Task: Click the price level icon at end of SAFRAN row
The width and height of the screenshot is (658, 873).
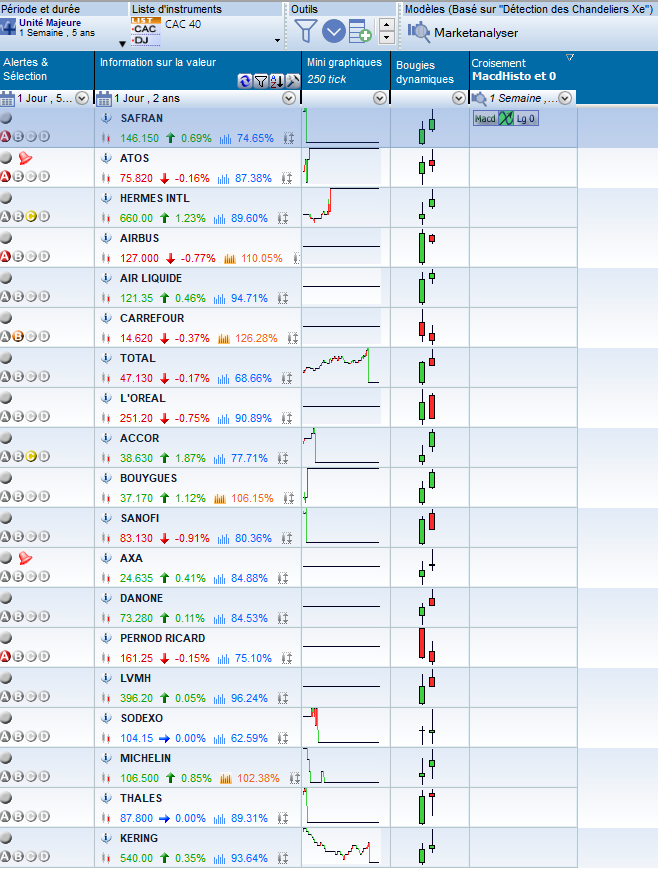Action: 288,138
